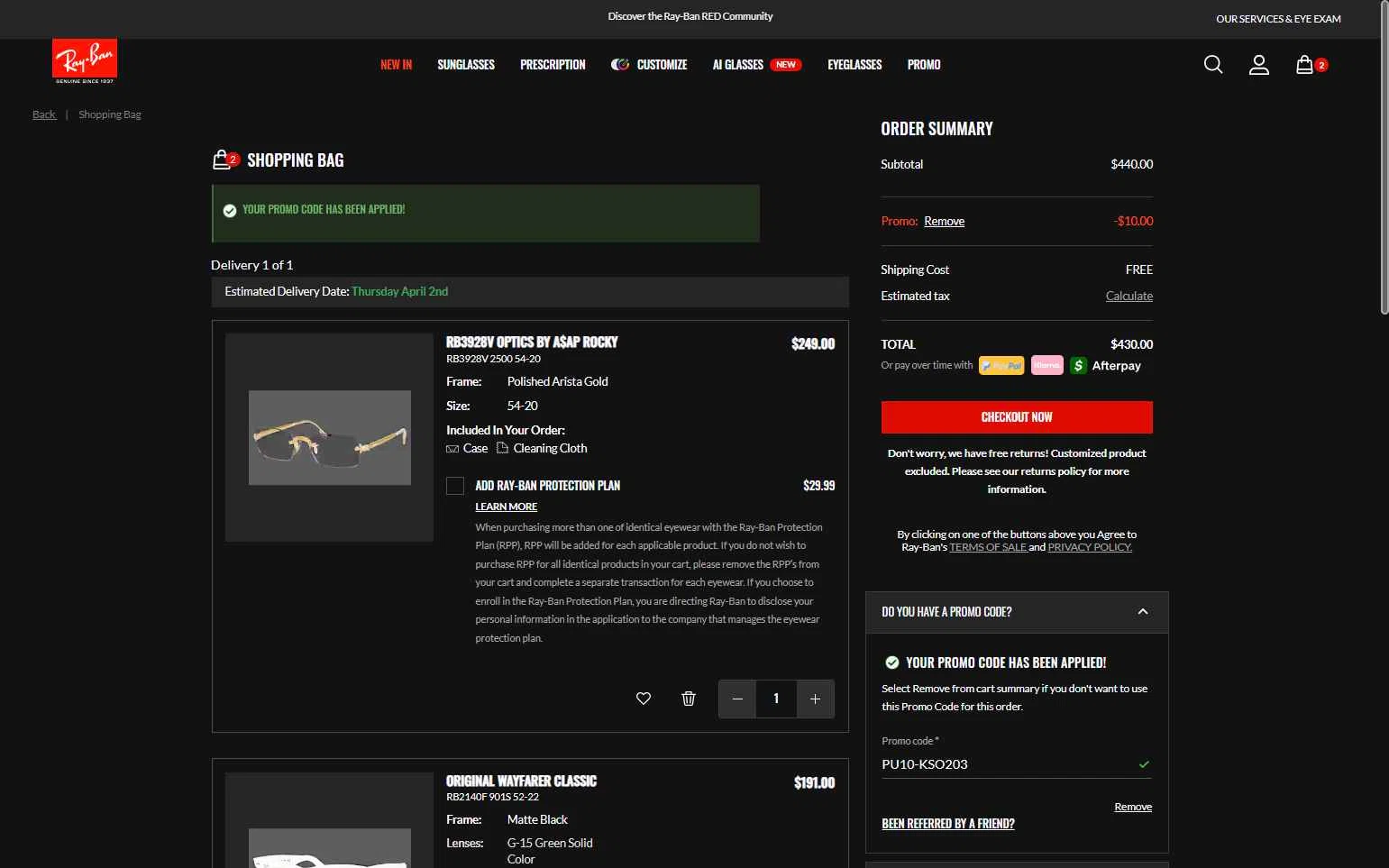Click the PayPal payment badge
This screenshot has height=868, width=1389.
coord(1001,366)
